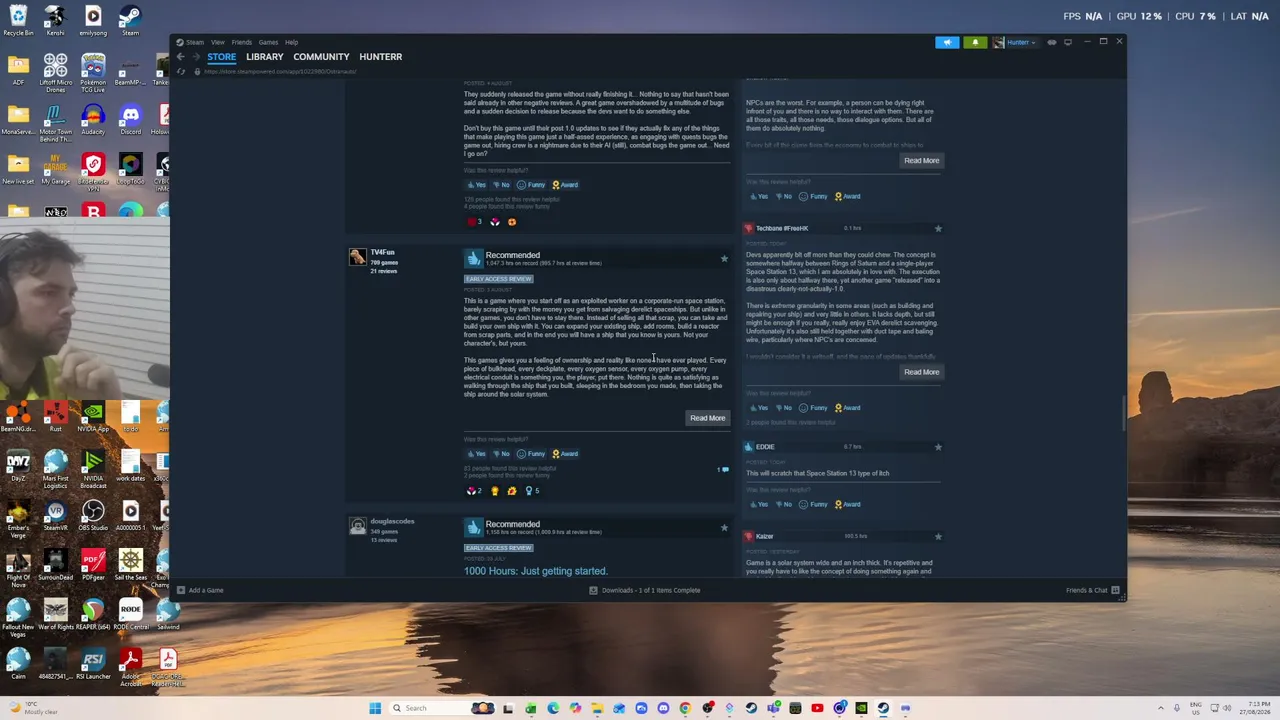Open the View menu
Screen dimensions: 1280x720
coord(218,42)
